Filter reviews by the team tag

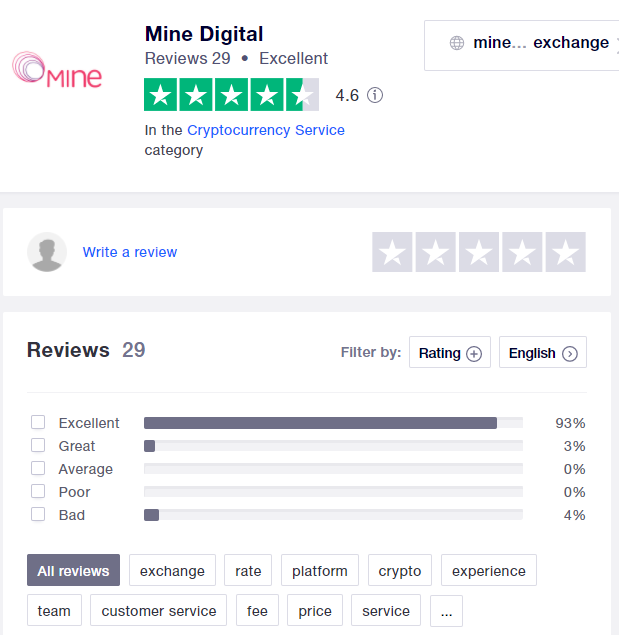pos(54,610)
